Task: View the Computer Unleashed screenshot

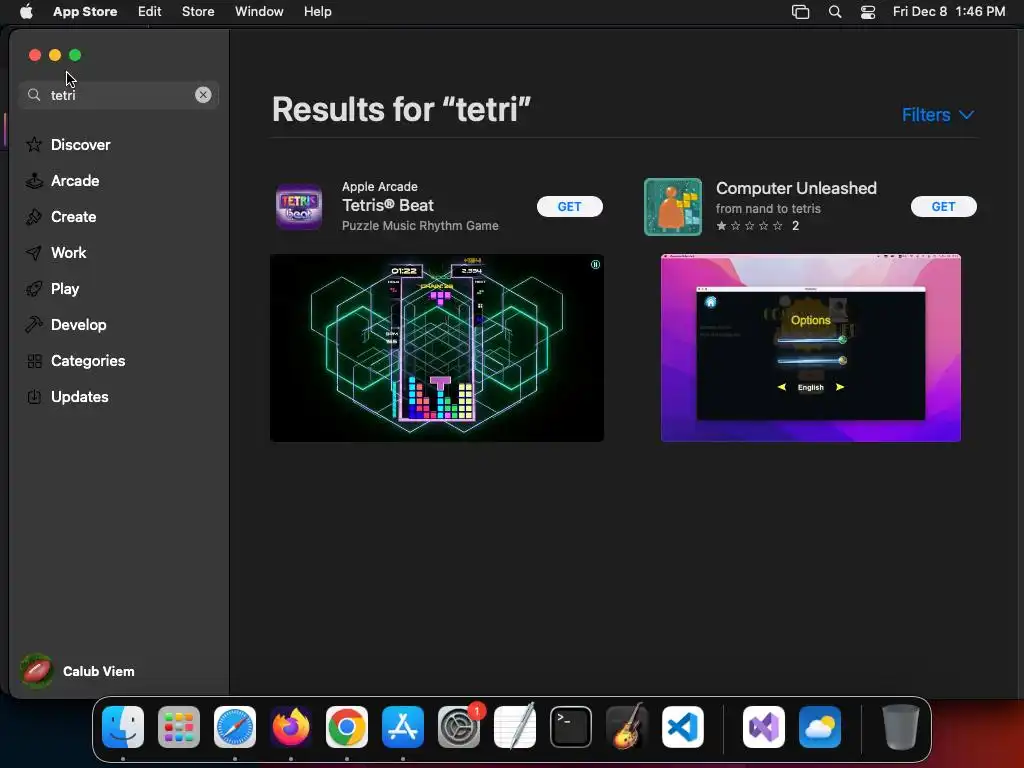Action: [x=810, y=347]
